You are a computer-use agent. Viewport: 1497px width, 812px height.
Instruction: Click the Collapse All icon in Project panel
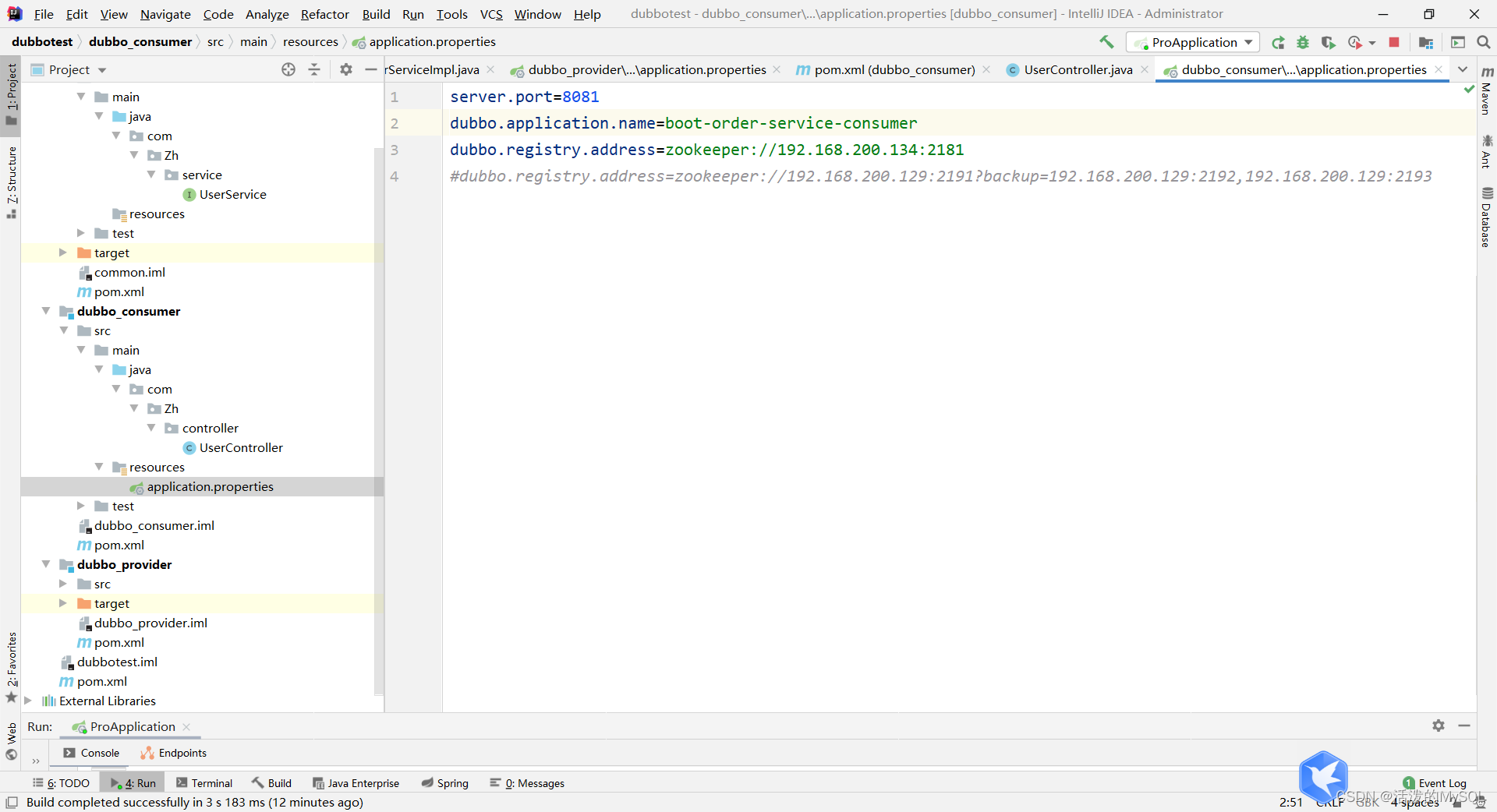(x=314, y=69)
